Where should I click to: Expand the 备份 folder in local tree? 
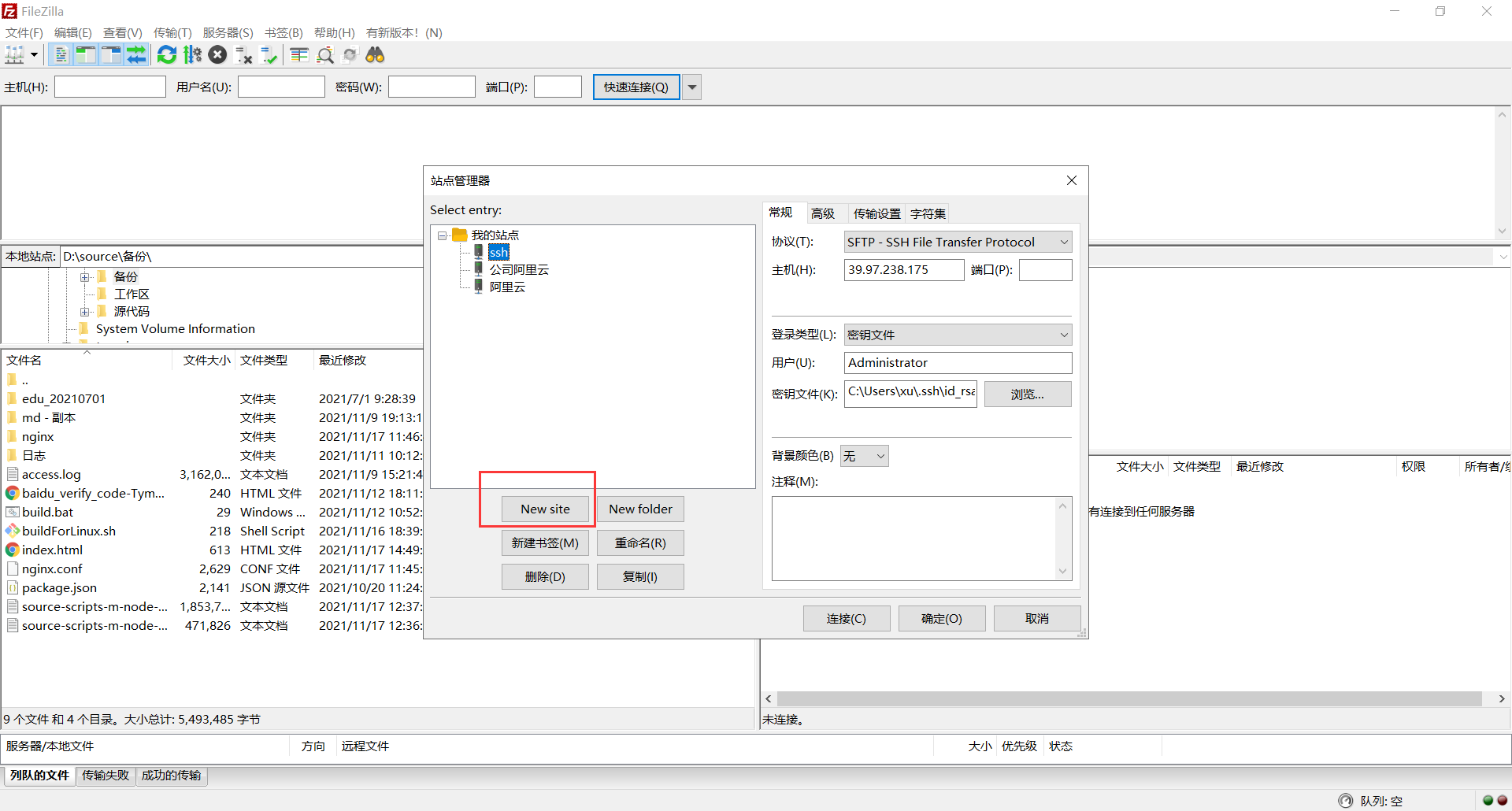tap(85, 277)
